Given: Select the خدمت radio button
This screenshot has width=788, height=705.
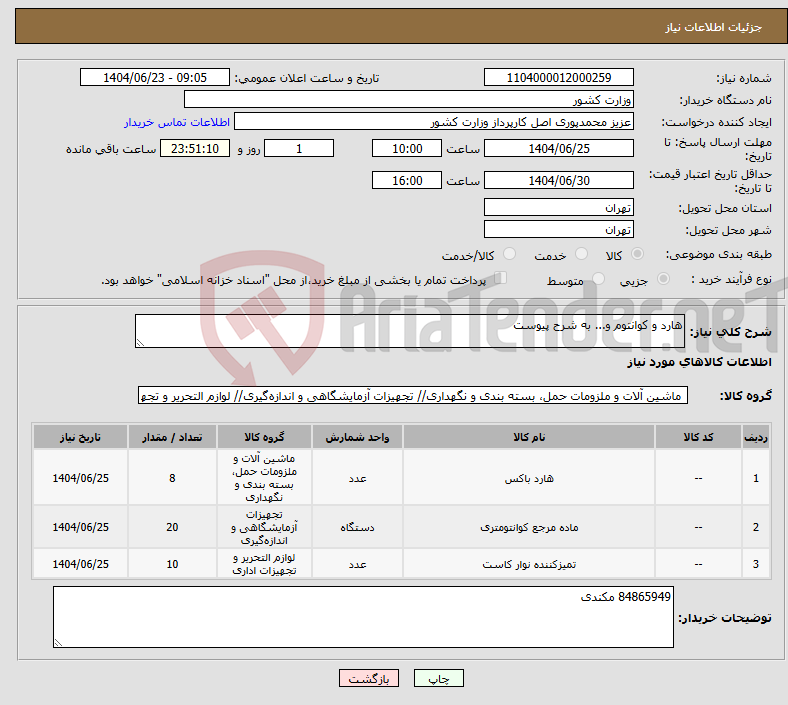Looking at the screenshot, I should (581, 254).
